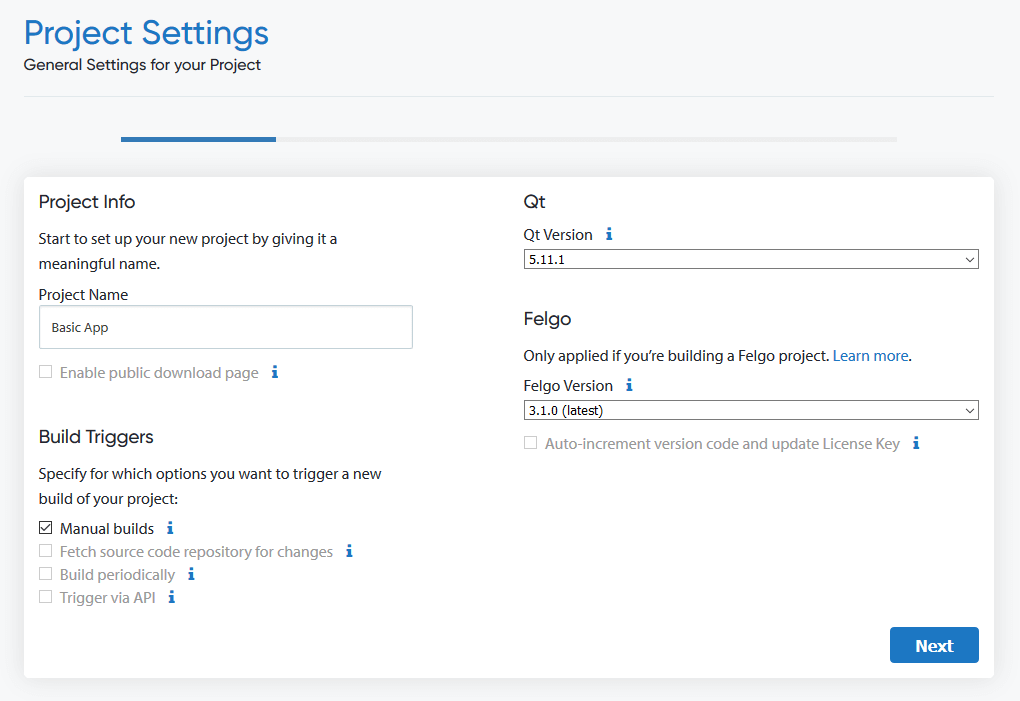Show info for Manual builds
The height and width of the screenshot is (701, 1020).
[x=170, y=527]
